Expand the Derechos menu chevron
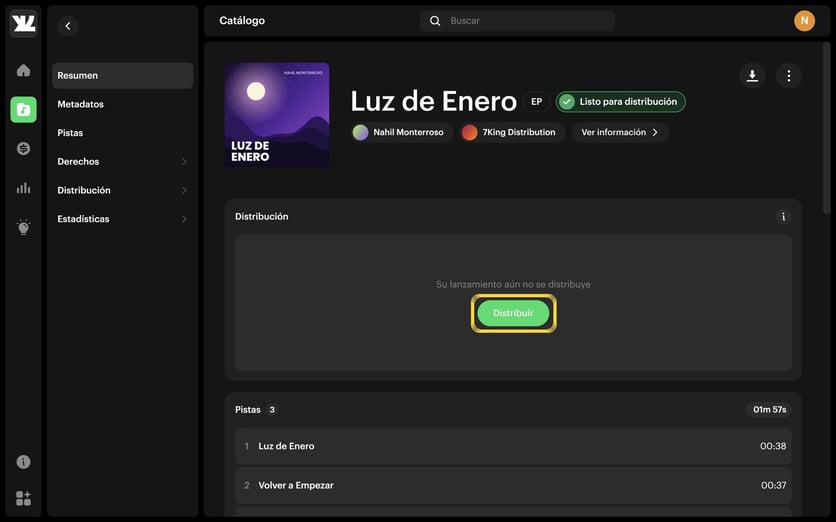Image resolution: width=836 pixels, height=522 pixels. [x=184, y=162]
